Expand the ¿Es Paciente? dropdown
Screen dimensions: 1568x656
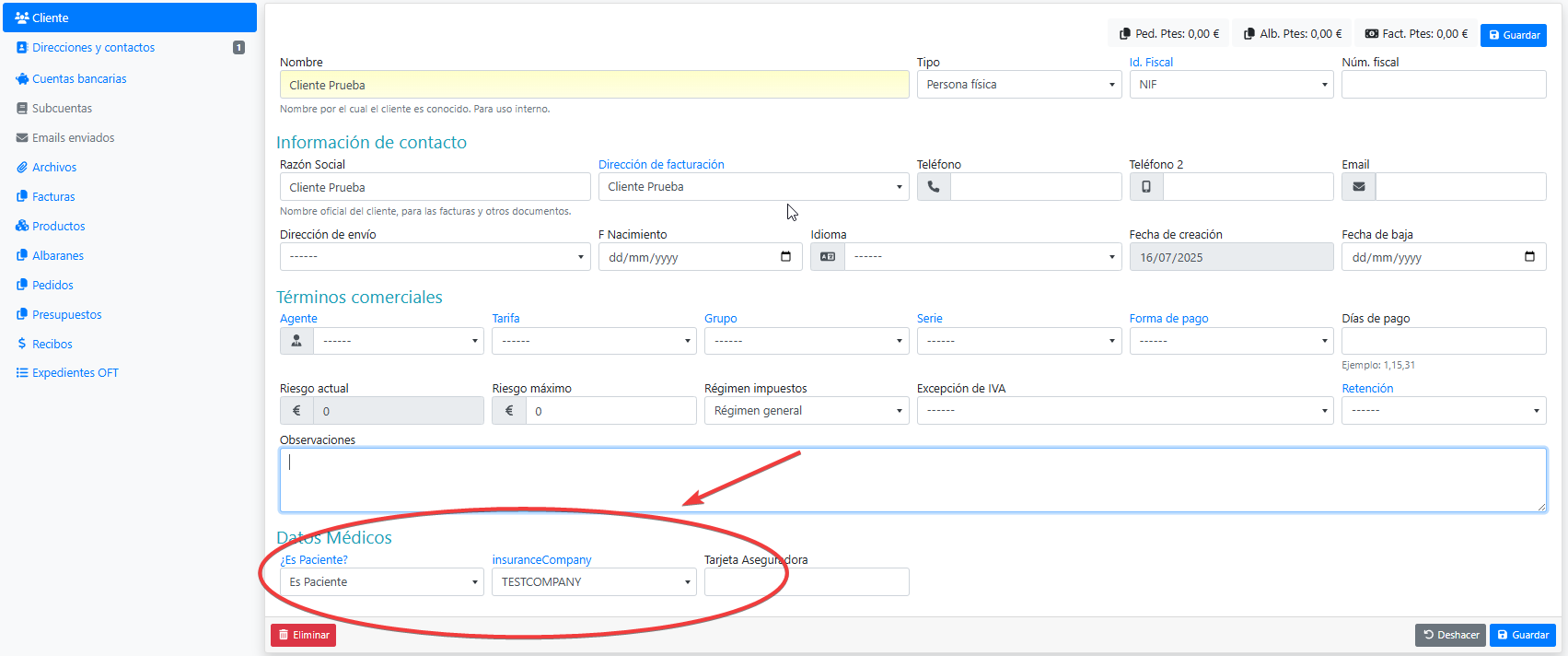click(x=381, y=582)
